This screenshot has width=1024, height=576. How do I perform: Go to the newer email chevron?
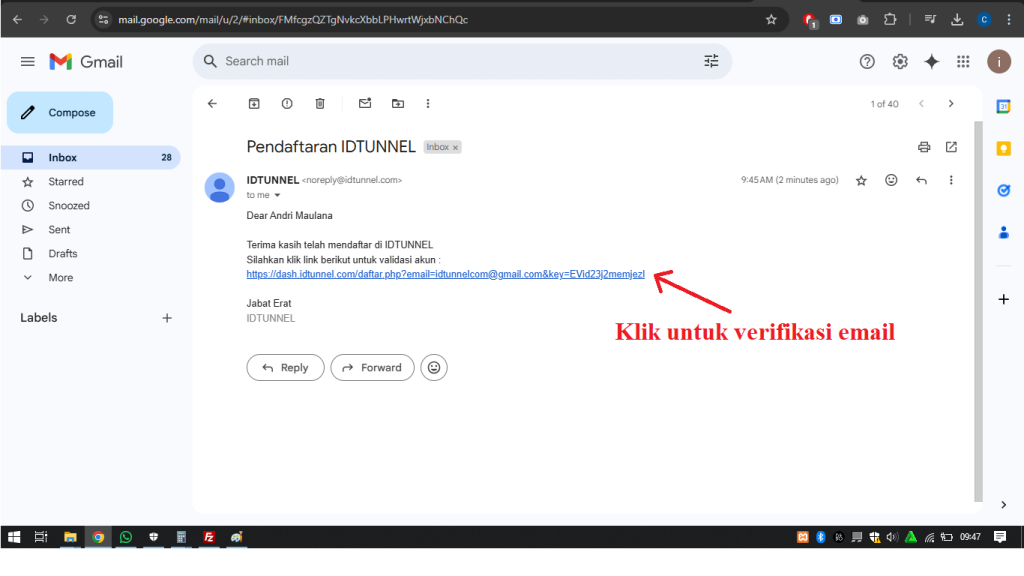(921, 104)
